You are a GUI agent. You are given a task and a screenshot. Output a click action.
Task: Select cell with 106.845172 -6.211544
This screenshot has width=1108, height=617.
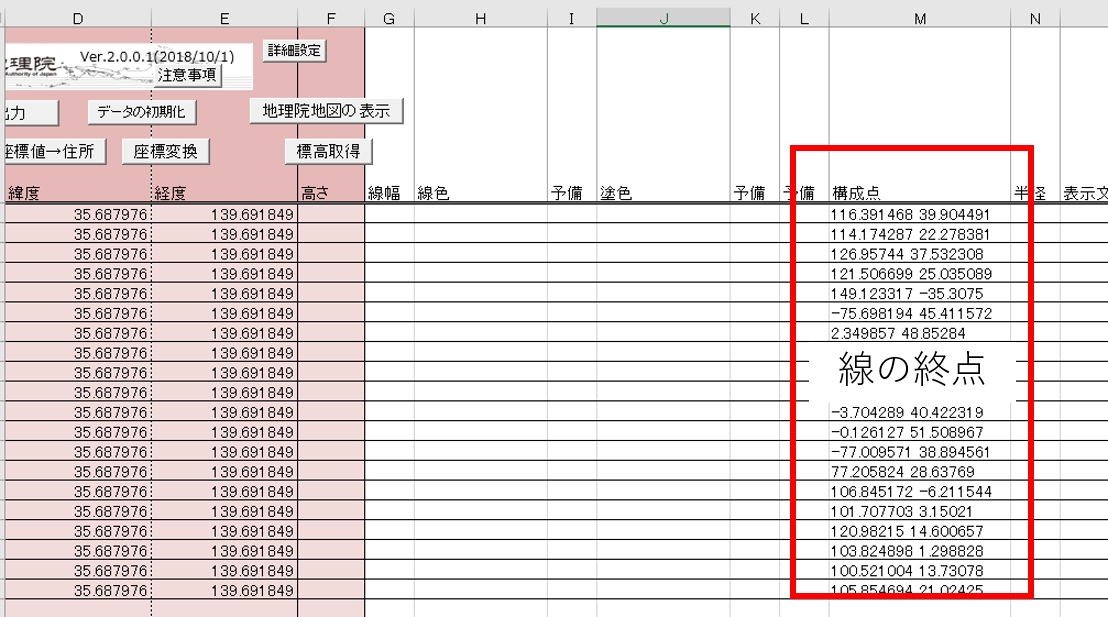920,491
